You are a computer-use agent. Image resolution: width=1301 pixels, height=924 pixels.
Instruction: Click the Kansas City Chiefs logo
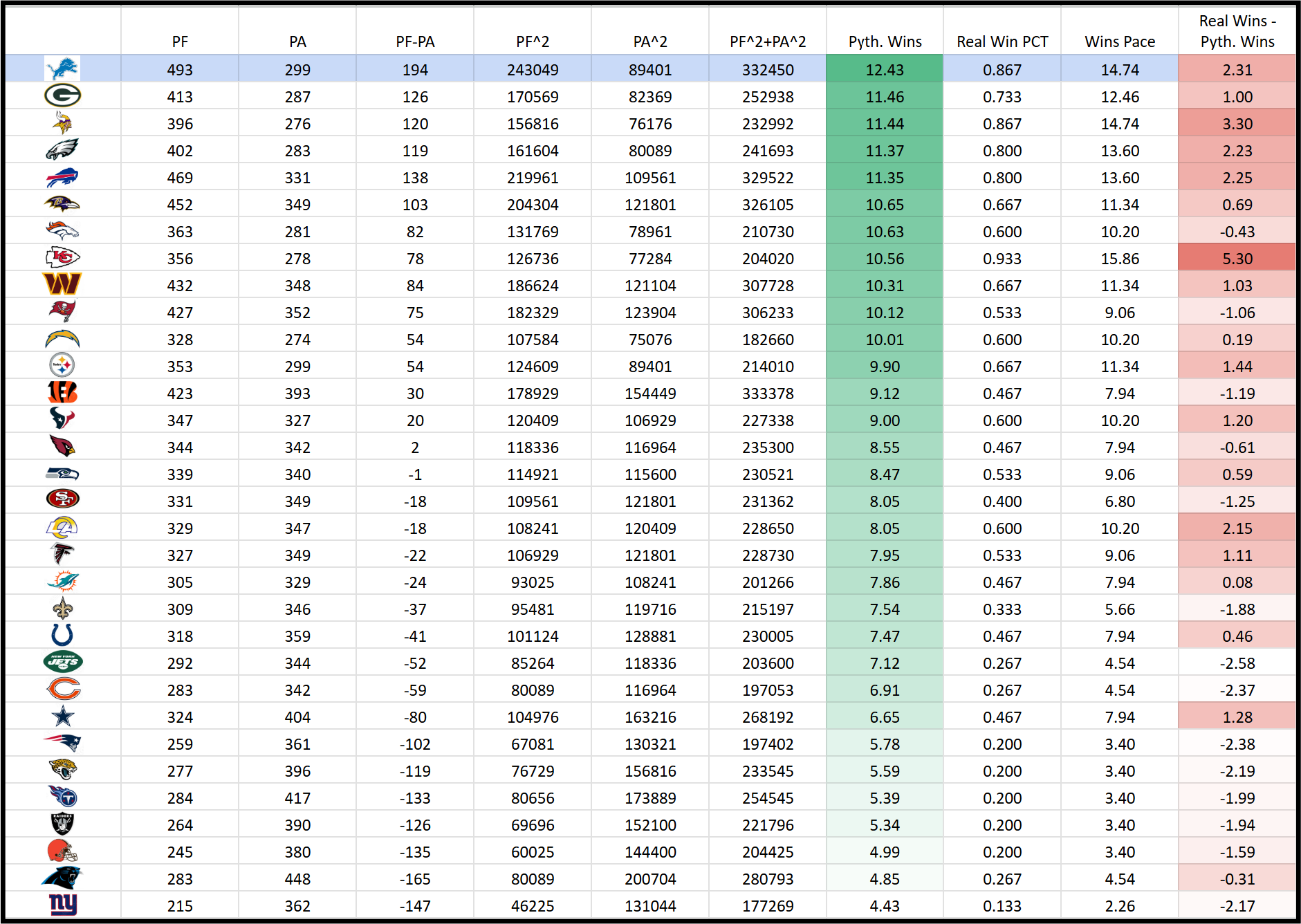pyautogui.click(x=62, y=258)
